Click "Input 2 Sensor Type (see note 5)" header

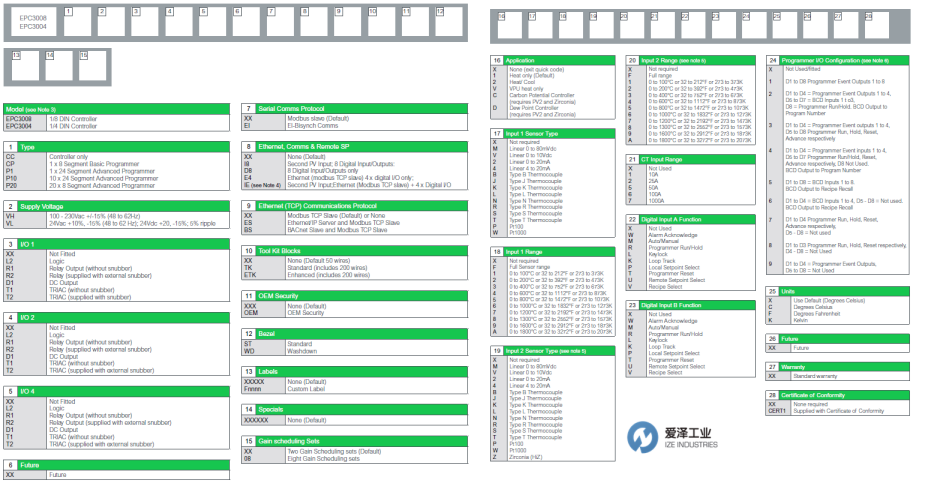(553, 351)
